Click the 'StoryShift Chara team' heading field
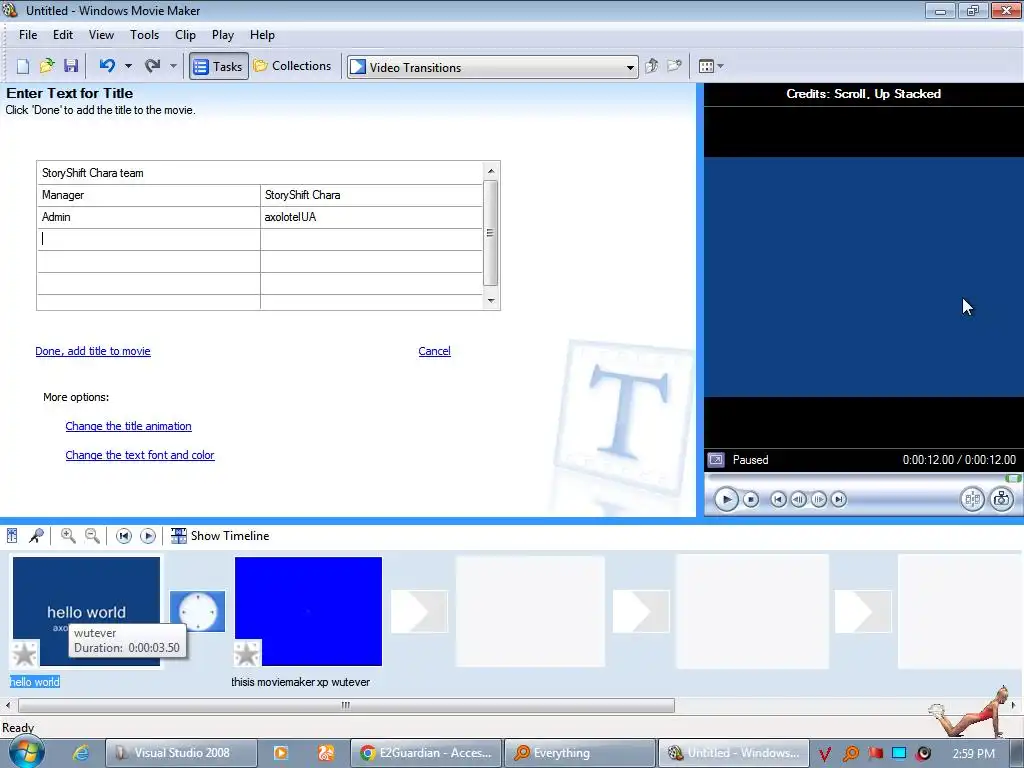This screenshot has height=768, width=1024. click(260, 173)
